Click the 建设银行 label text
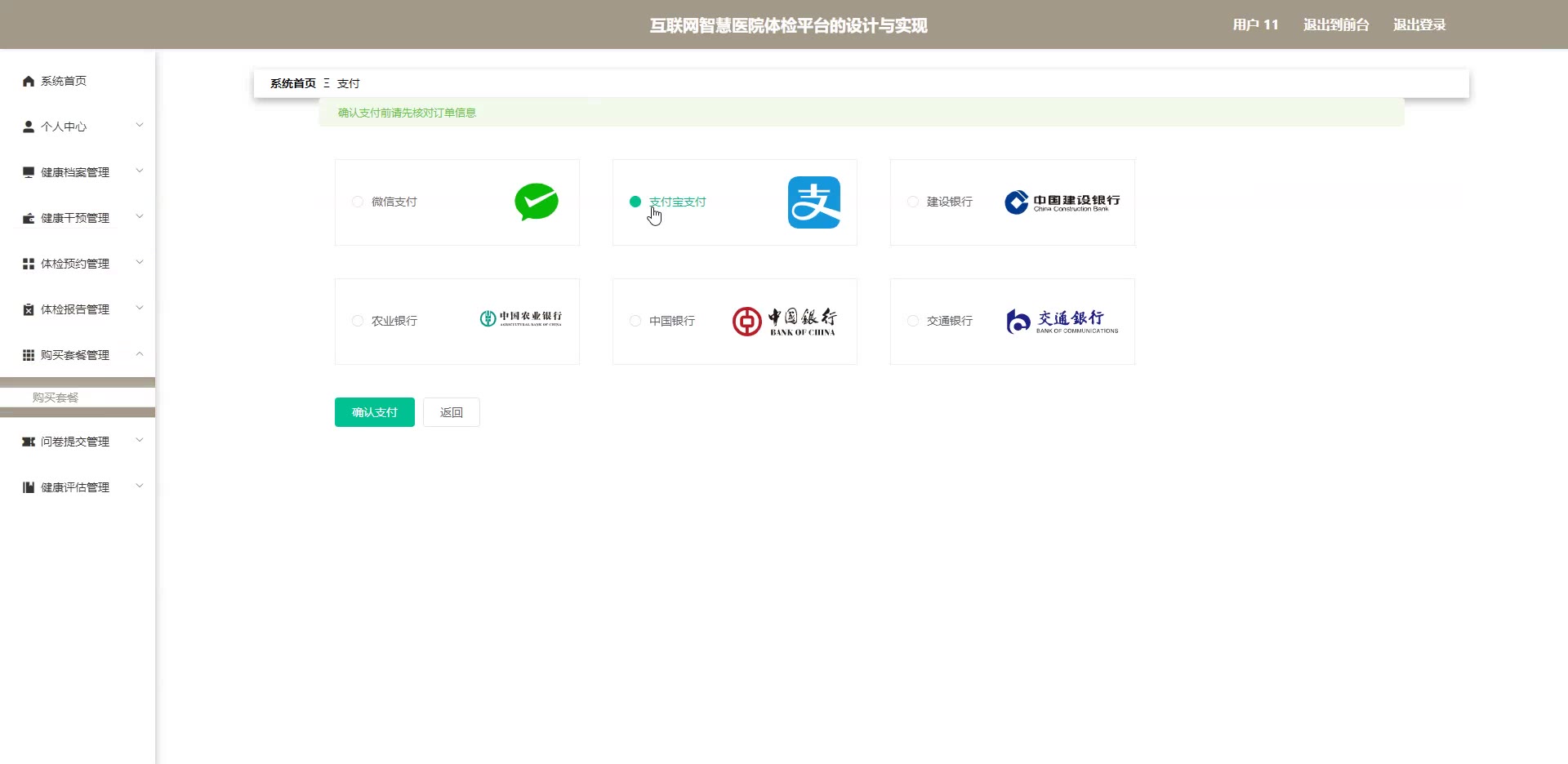1568x764 pixels. 950,202
